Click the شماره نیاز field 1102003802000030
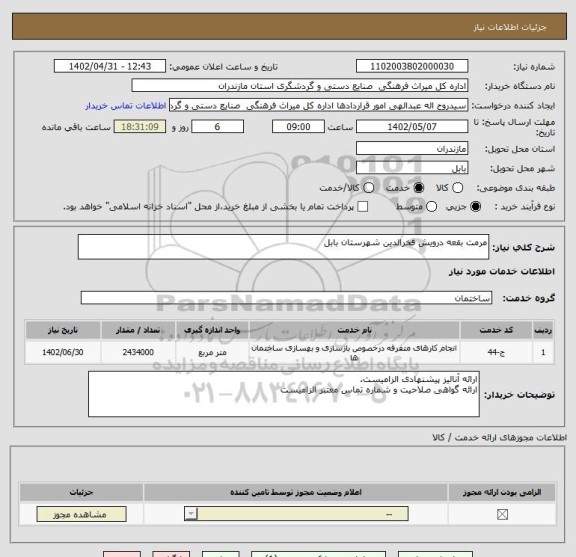Screen dimensions: 576x557 412,66
